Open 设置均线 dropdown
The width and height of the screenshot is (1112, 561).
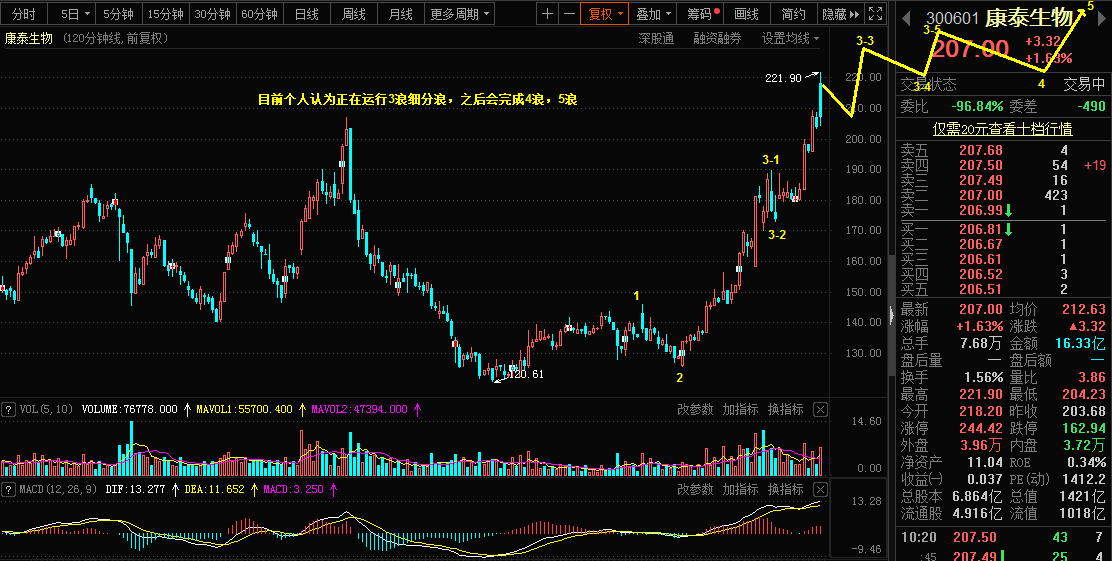point(790,38)
